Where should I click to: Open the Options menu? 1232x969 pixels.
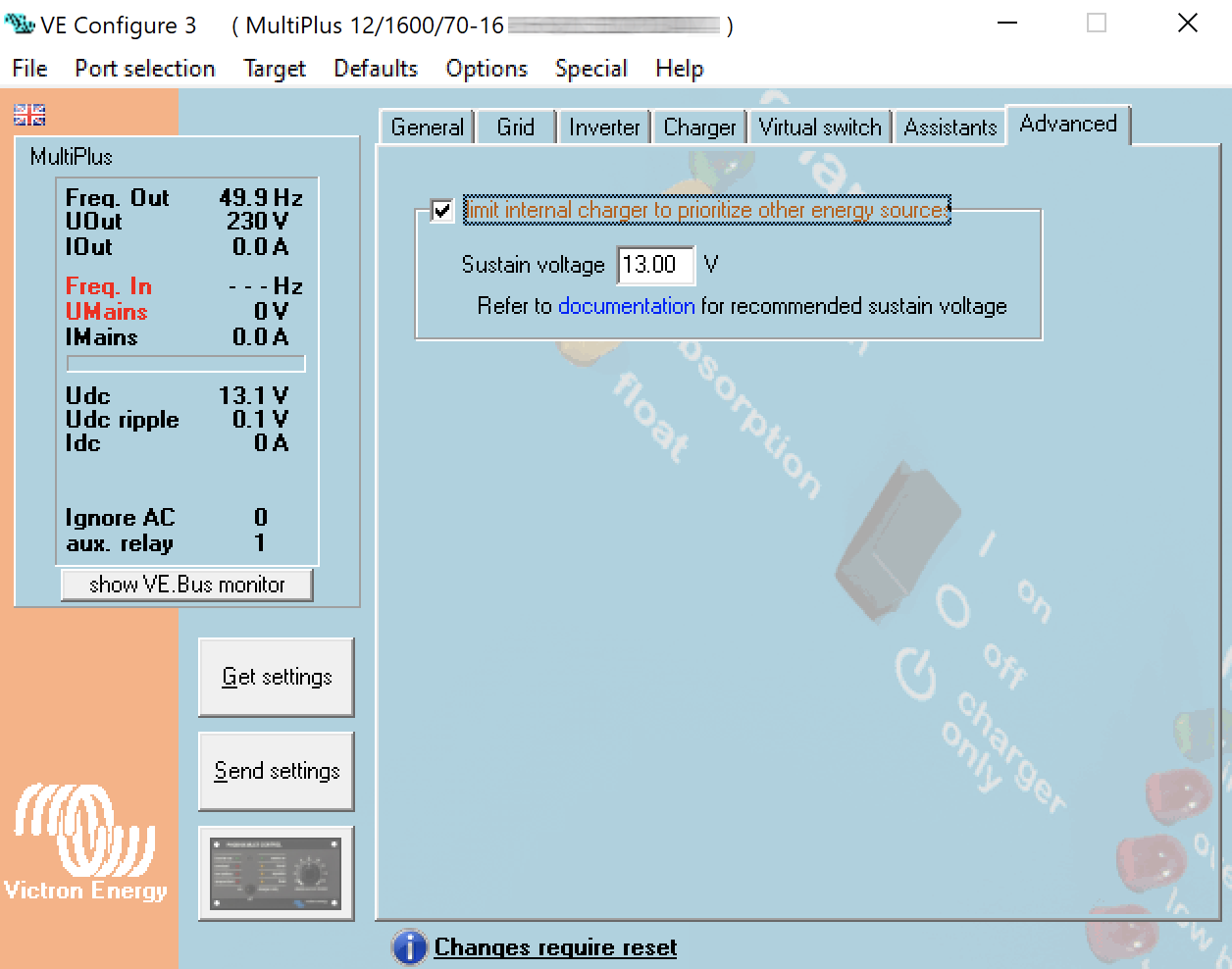[486, 68]
